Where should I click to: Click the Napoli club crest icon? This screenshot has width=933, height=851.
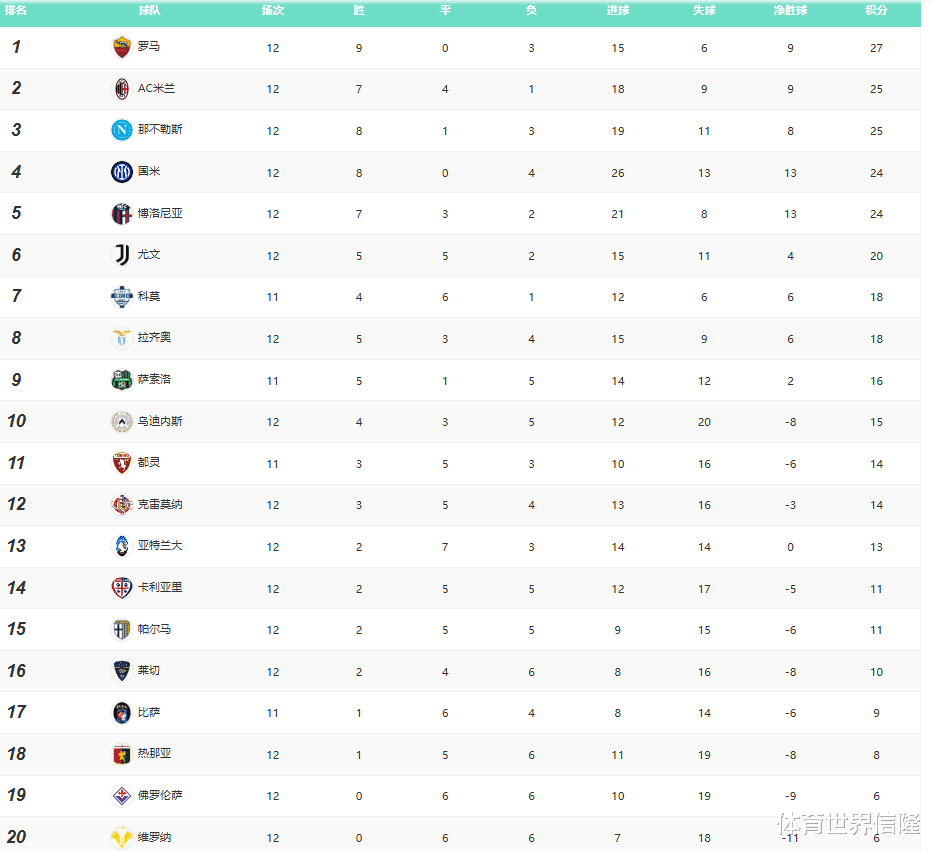pos(121,130)
